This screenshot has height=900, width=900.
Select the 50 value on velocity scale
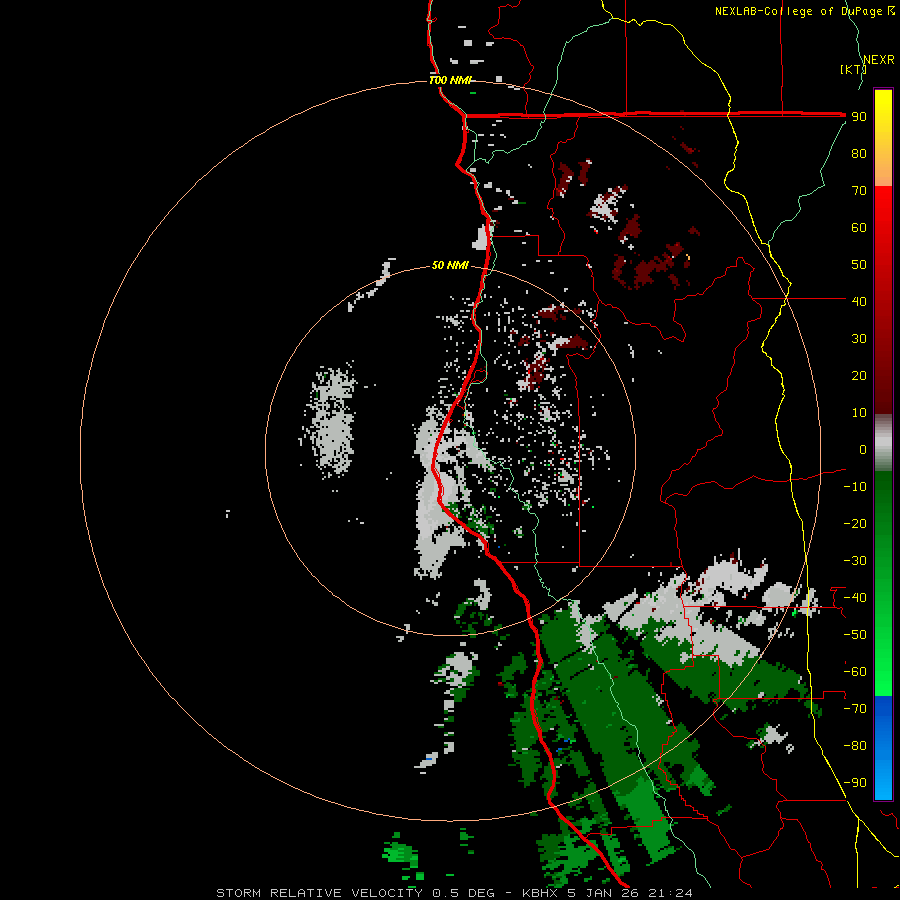pos(859,265)
